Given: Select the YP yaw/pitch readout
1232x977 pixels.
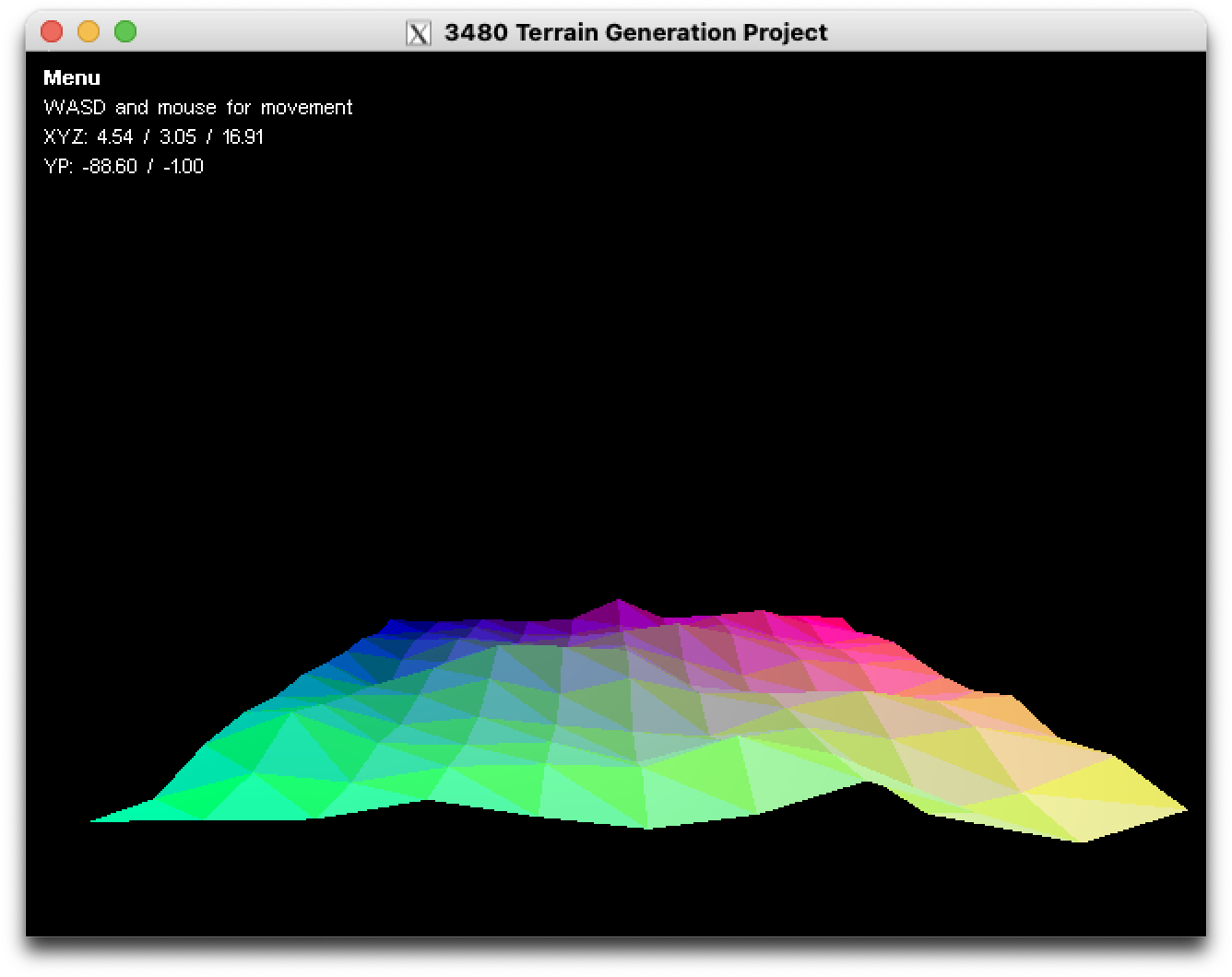Looking at the screenshot, I should [124, 167].
